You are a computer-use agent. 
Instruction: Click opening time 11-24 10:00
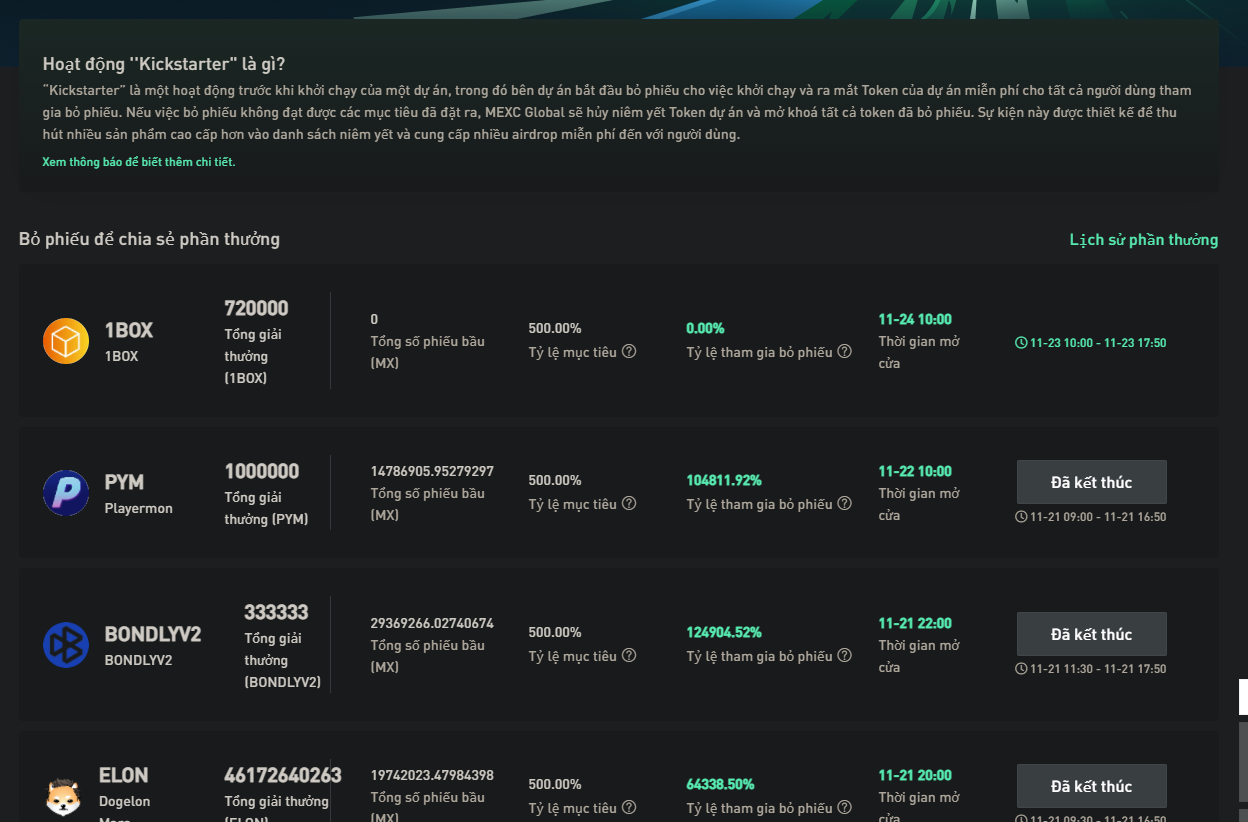[915, 319]
